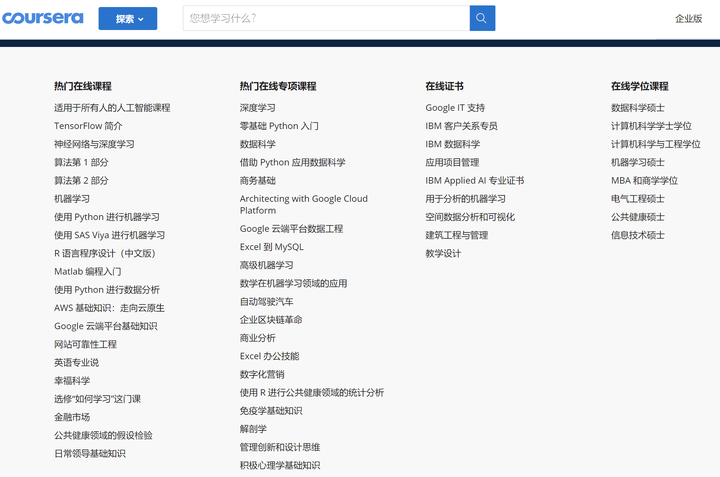Open R 语言程序设计（中文版）link

[x=105, y=253]
